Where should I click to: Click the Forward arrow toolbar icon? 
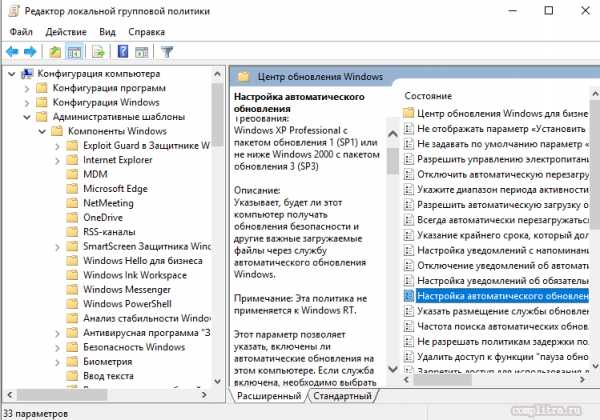pos(30,51)
